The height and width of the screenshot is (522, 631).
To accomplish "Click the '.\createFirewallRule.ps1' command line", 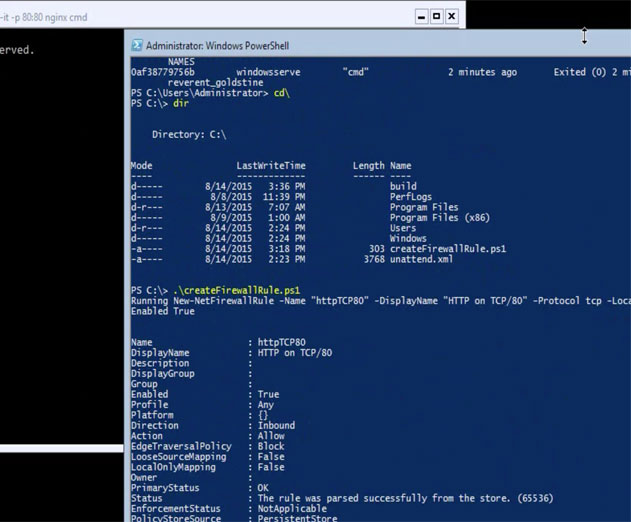I will pos(236,290).
